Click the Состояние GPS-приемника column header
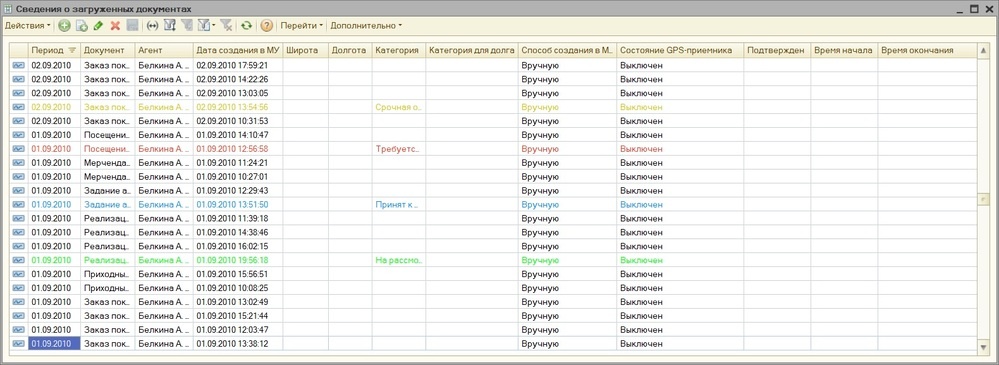 click(x=680, y=50)
